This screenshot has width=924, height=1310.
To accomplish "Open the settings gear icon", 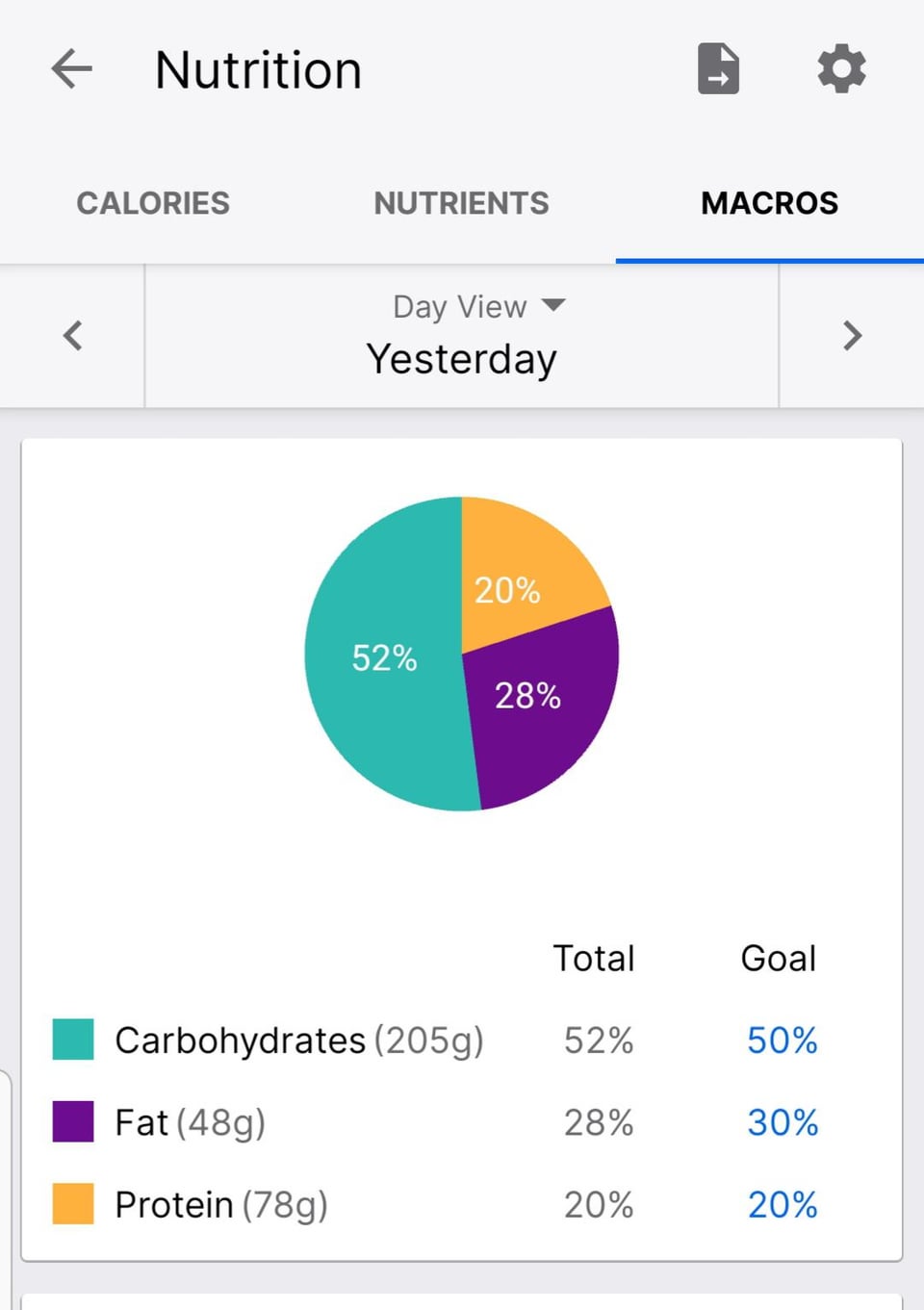I will point(841,68).
